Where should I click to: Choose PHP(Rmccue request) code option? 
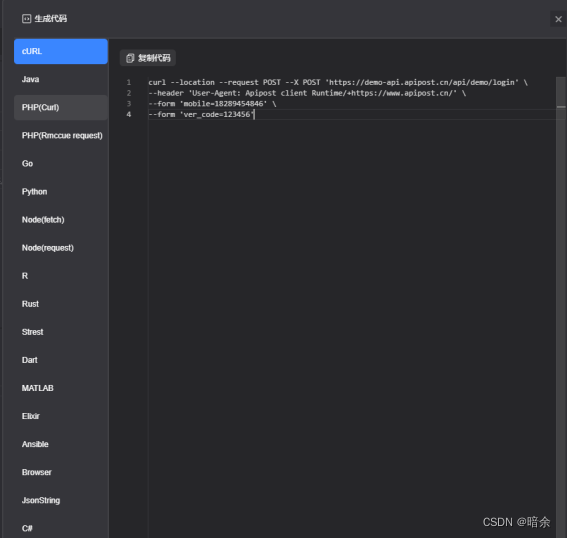(61, 136)
